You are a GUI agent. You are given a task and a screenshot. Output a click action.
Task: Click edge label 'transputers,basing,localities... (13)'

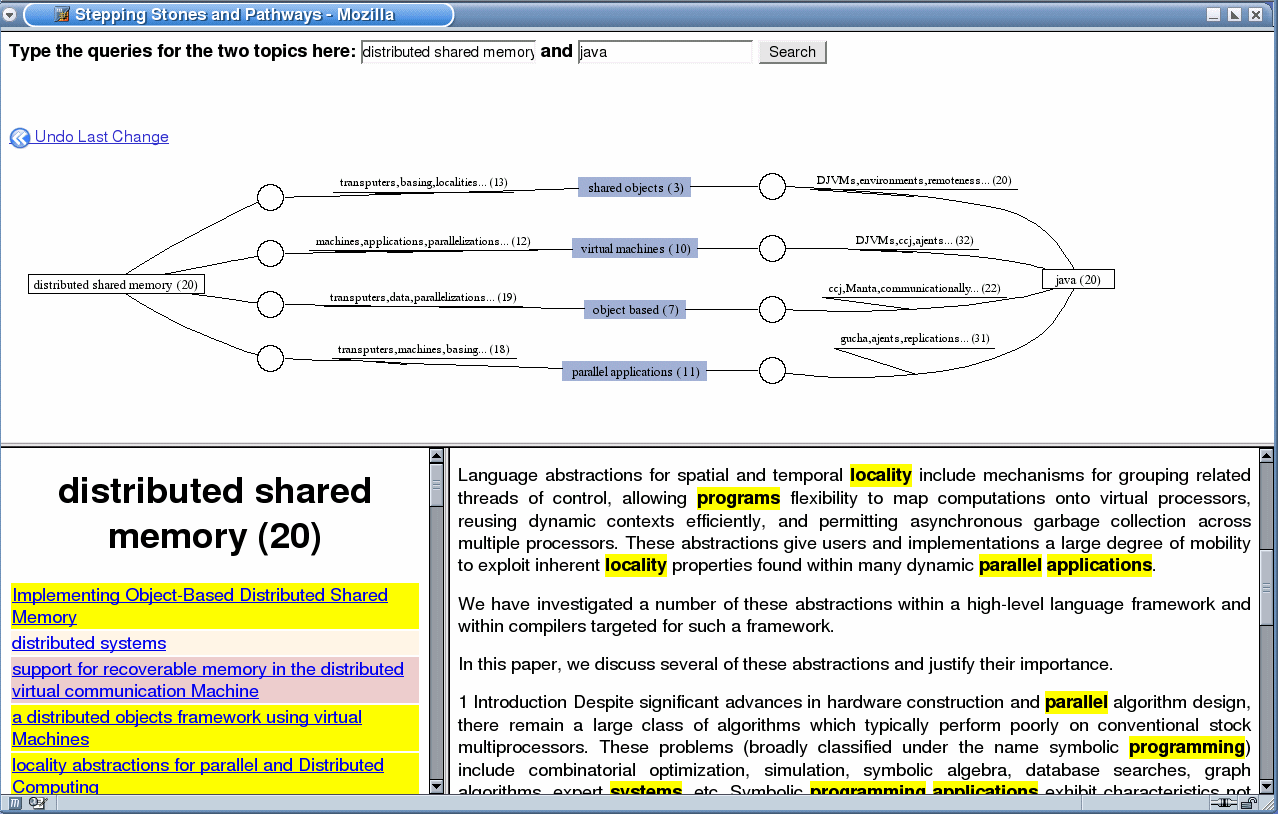423,182
